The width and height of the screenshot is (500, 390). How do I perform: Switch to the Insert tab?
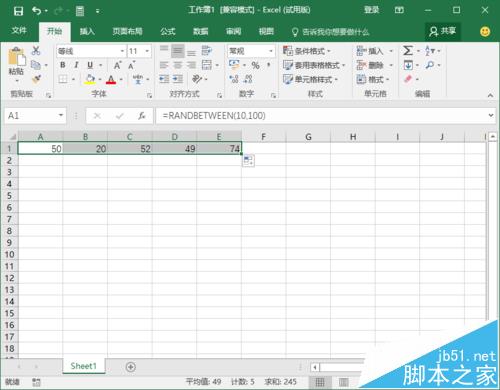point(87,31)
